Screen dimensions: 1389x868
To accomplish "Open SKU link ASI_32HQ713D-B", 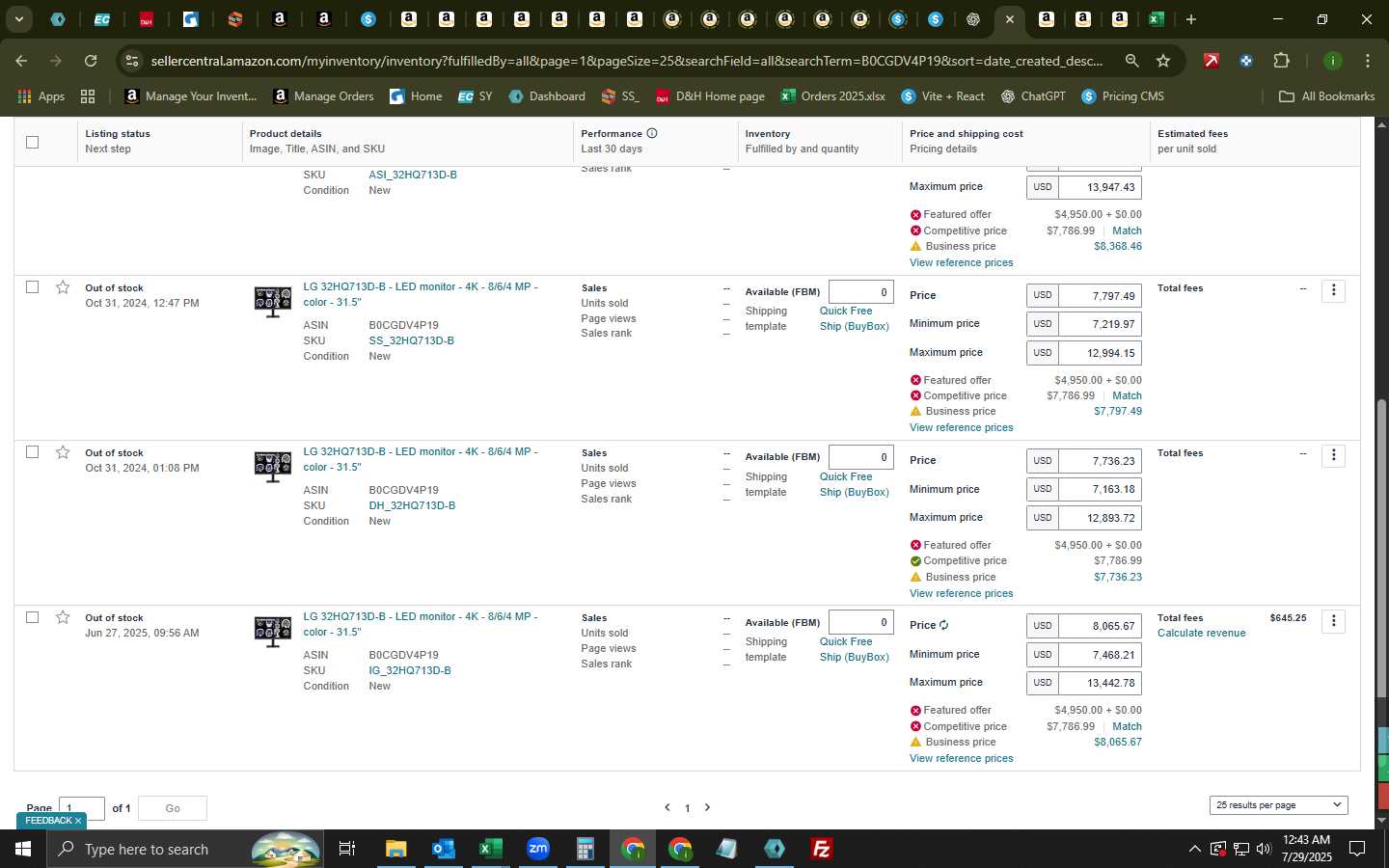I will pyautogui.click(x=413, y=175).
